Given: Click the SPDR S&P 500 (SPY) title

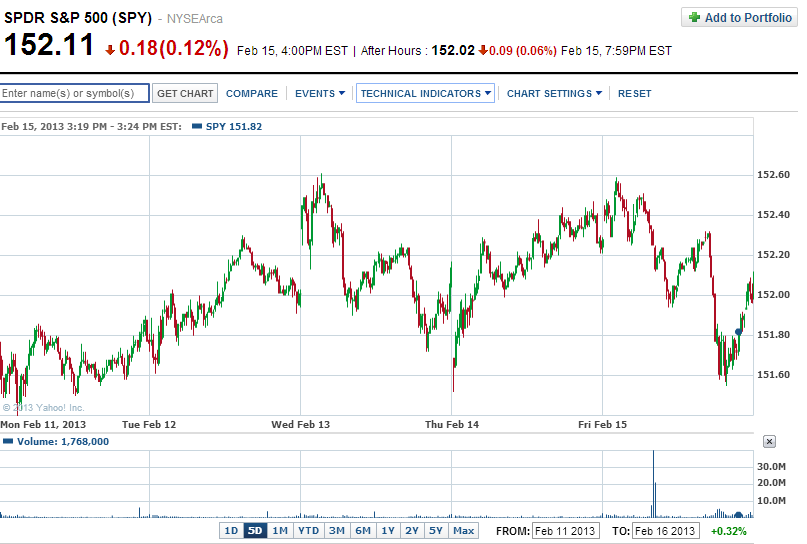Looking at the screenshot, I should click(78, 18).
